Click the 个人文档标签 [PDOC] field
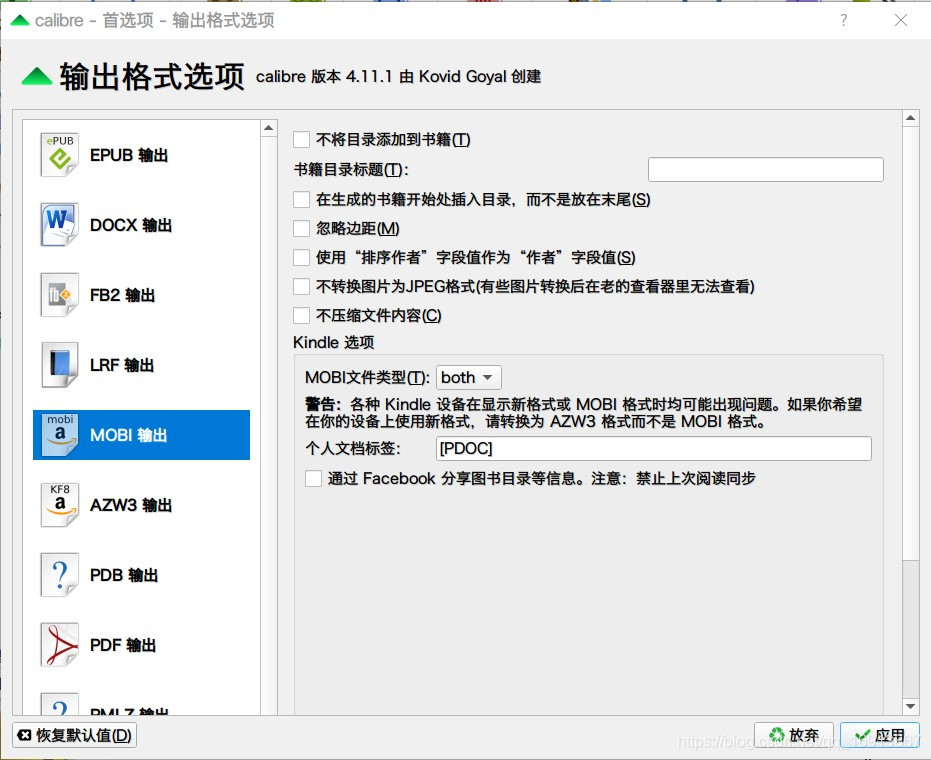Image resolution: width=931 pixels, height=760 pixels. coord(653,448)
